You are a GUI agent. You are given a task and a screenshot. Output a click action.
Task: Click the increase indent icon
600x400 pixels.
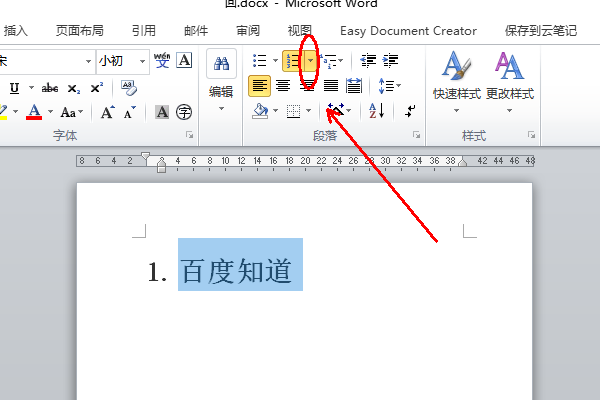390,60
